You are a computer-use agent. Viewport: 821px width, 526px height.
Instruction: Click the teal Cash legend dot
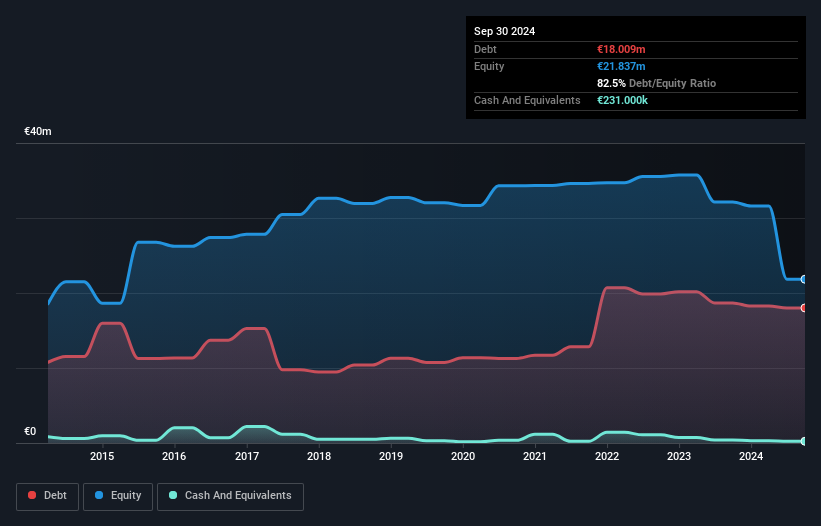(173, 495)
